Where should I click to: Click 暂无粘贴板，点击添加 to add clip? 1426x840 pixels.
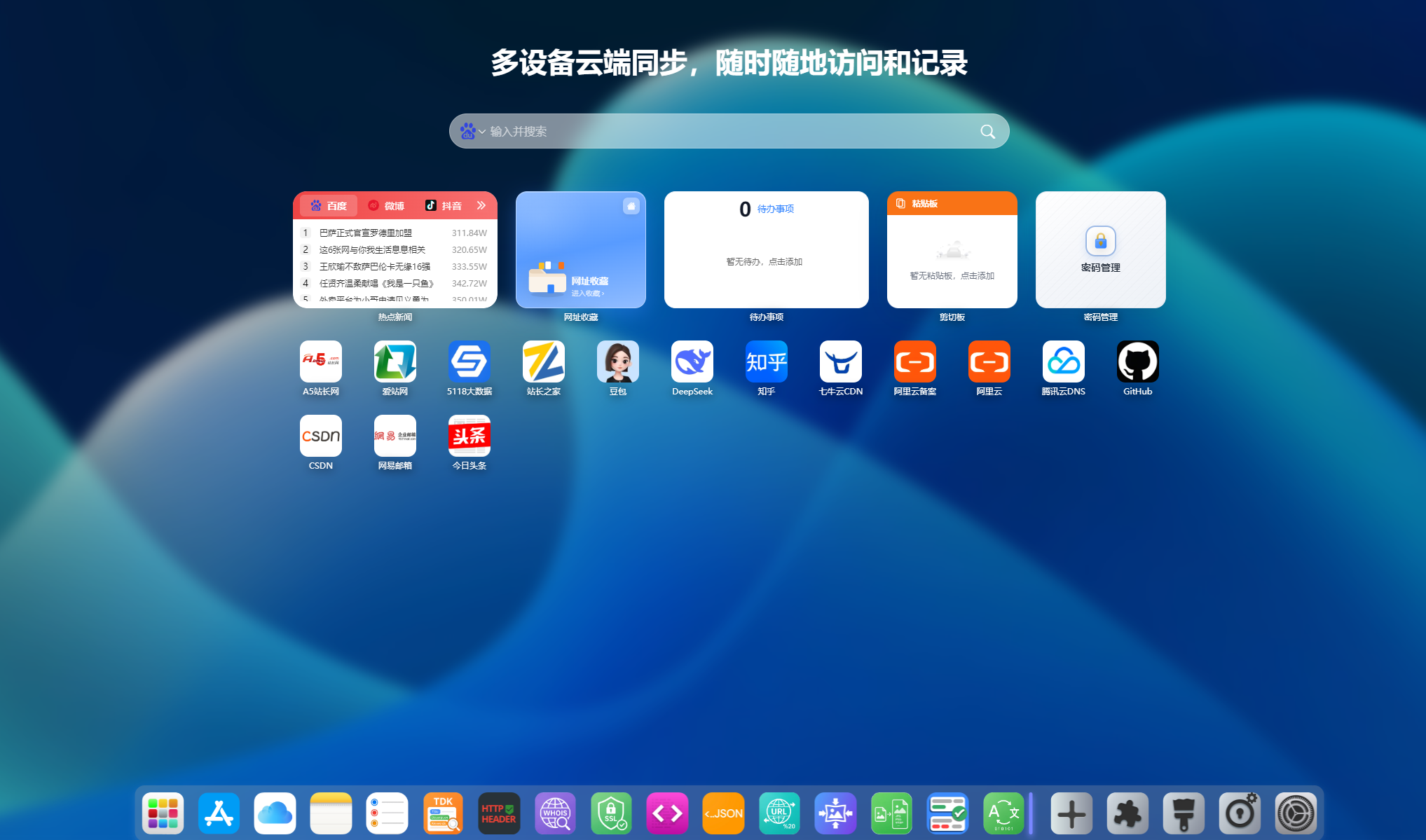pos(952,276)
